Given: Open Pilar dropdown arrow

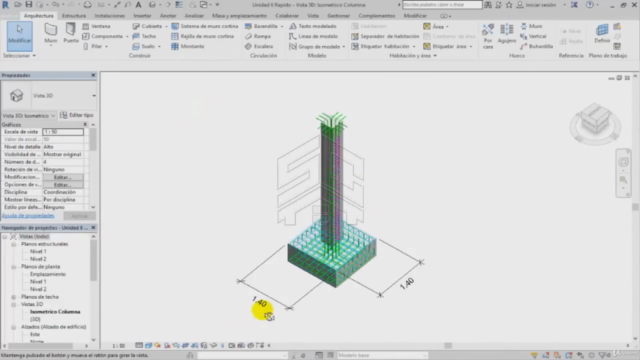Looking at the screenshot, I should pos(107,47).
